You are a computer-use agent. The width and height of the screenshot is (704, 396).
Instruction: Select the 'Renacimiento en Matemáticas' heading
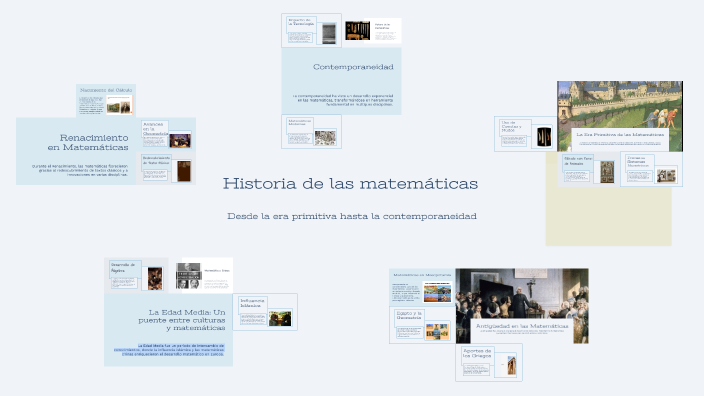(x=88, y=142)
